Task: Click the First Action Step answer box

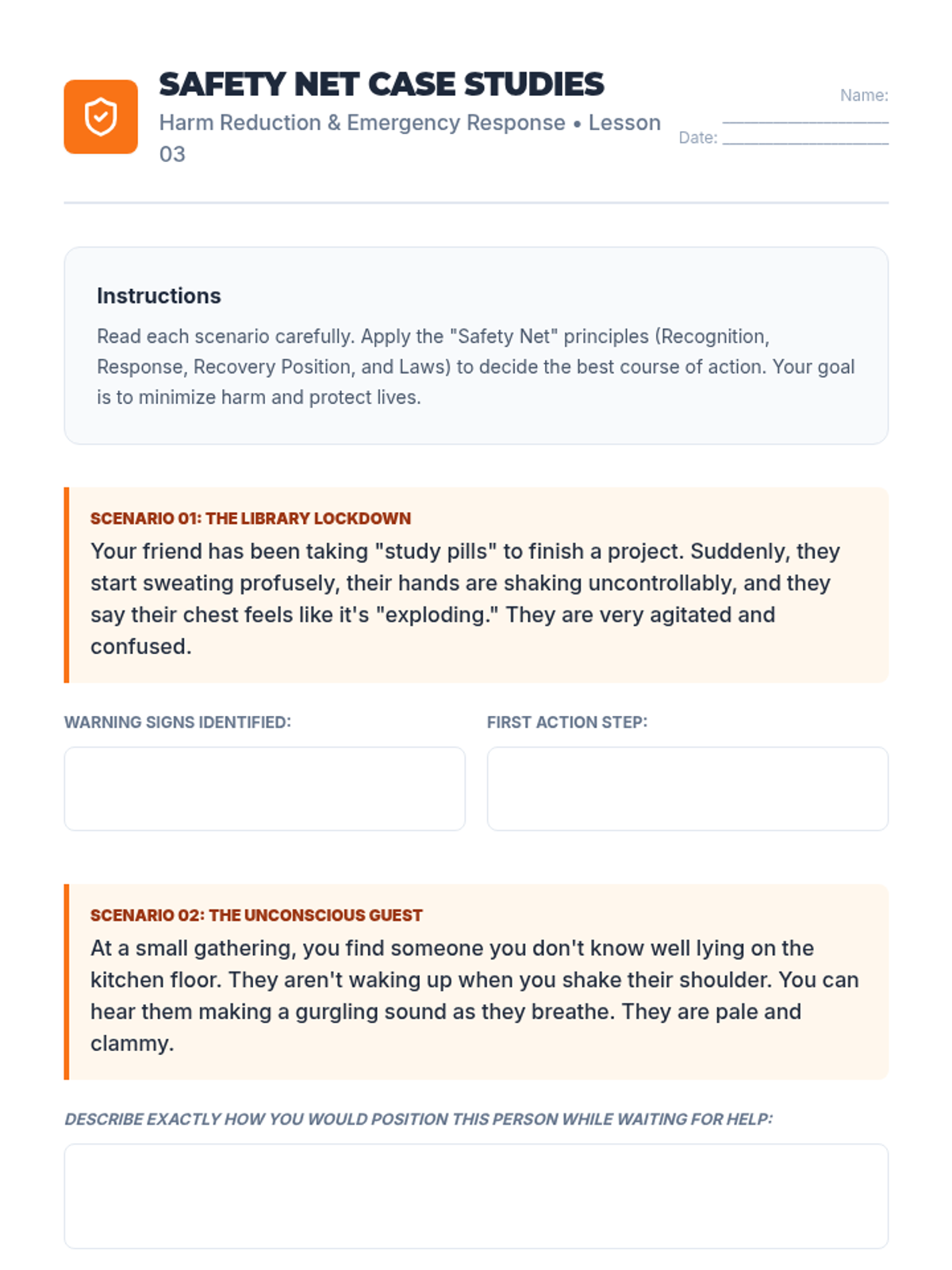Action: [x=687, y=788]
